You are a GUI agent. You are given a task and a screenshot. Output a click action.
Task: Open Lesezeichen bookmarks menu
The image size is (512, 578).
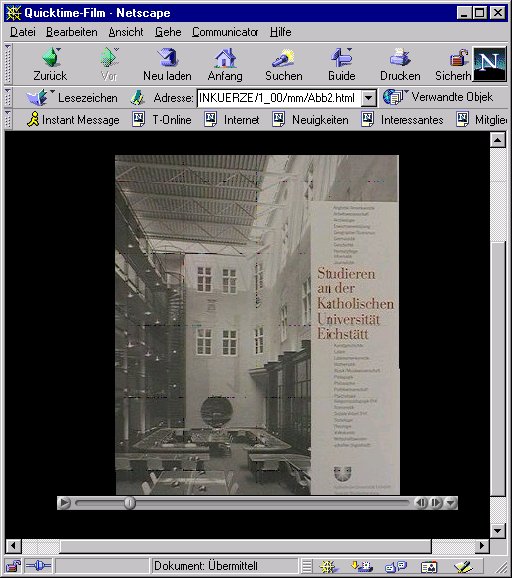pos(72,98)
